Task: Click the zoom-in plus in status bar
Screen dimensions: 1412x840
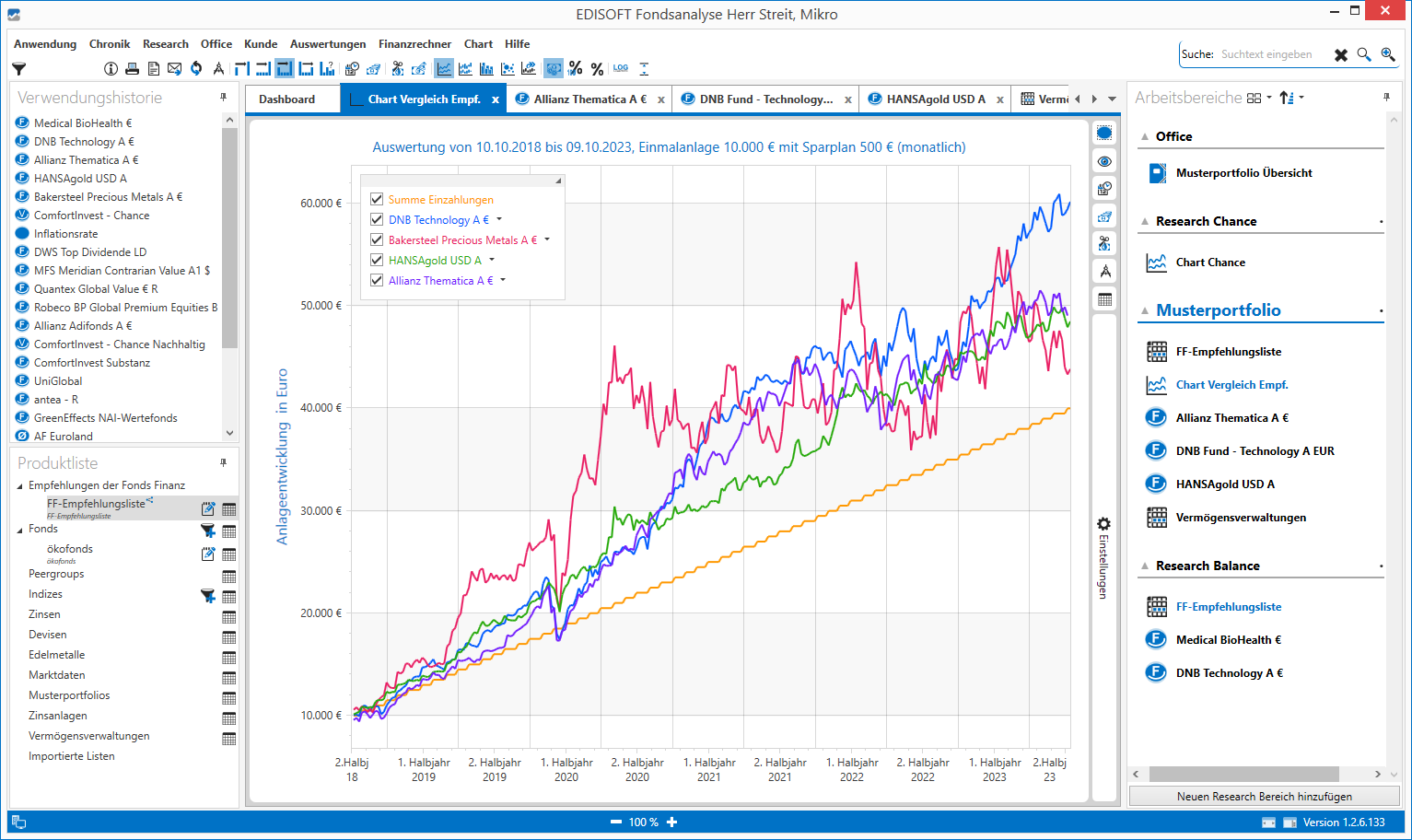Action: [x=672, y=822]
